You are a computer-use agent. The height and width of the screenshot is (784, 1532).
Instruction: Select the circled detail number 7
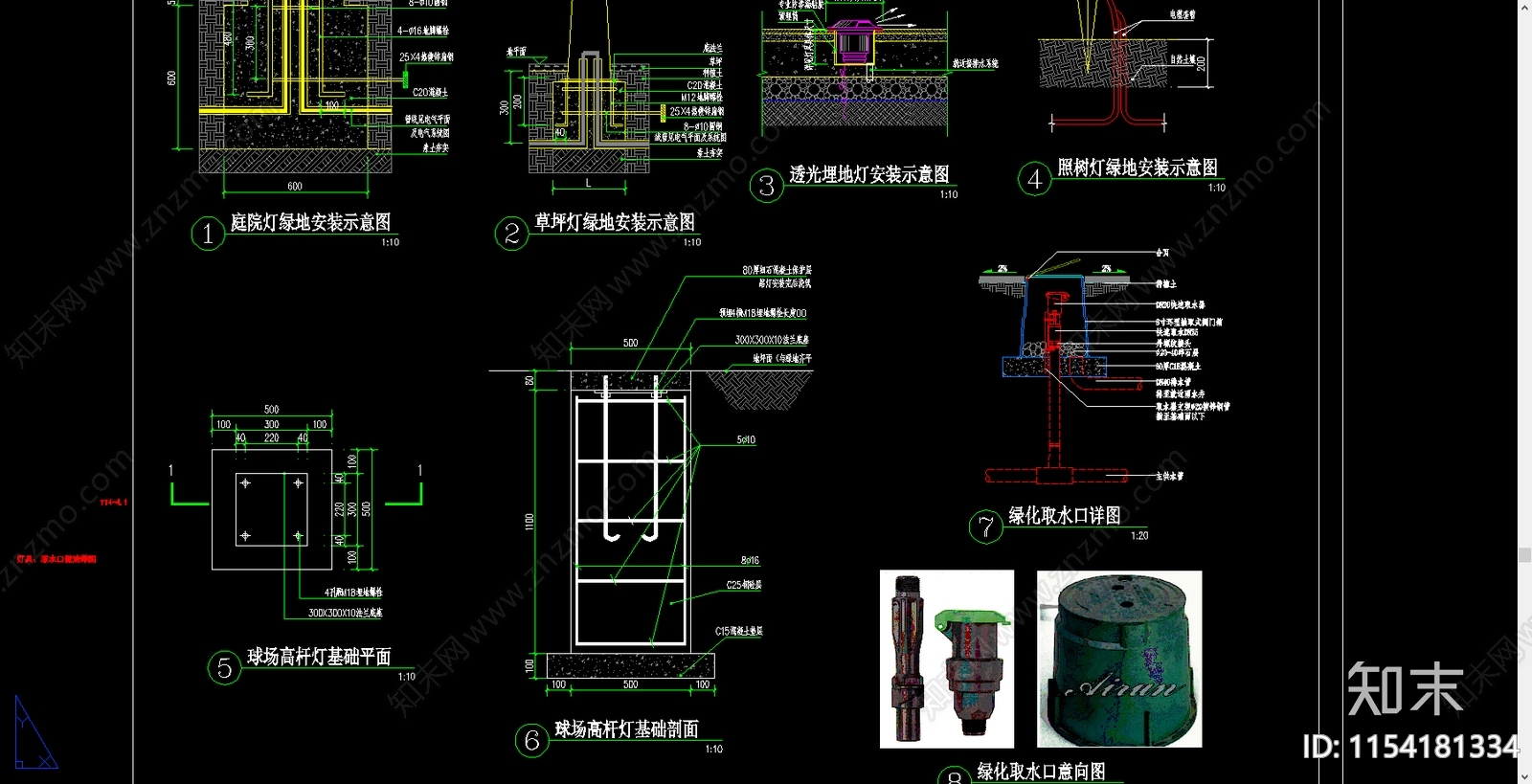(x=986, y=527)
